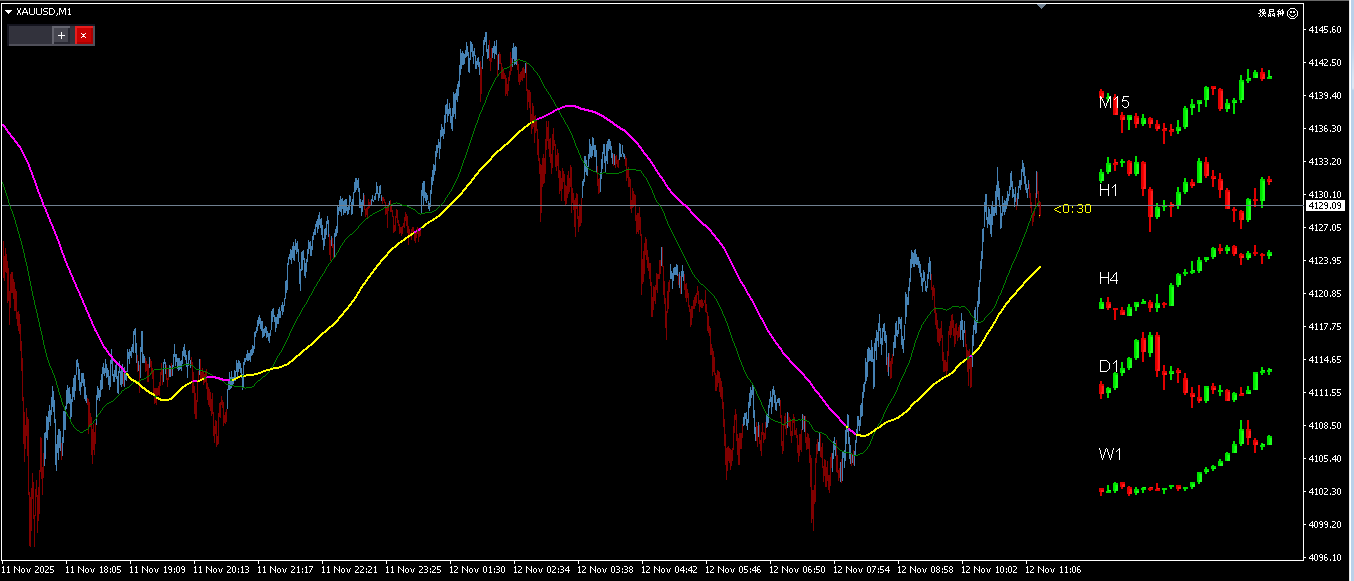Click the current price tag 4129.09
This screenshot has width=1354, height=581.
click(x=1324, y=205)
